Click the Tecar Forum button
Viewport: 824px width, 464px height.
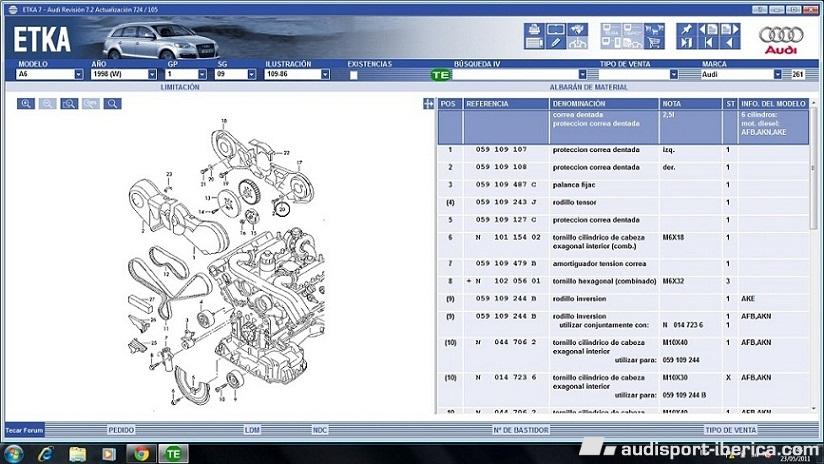(x=24, y=430)
